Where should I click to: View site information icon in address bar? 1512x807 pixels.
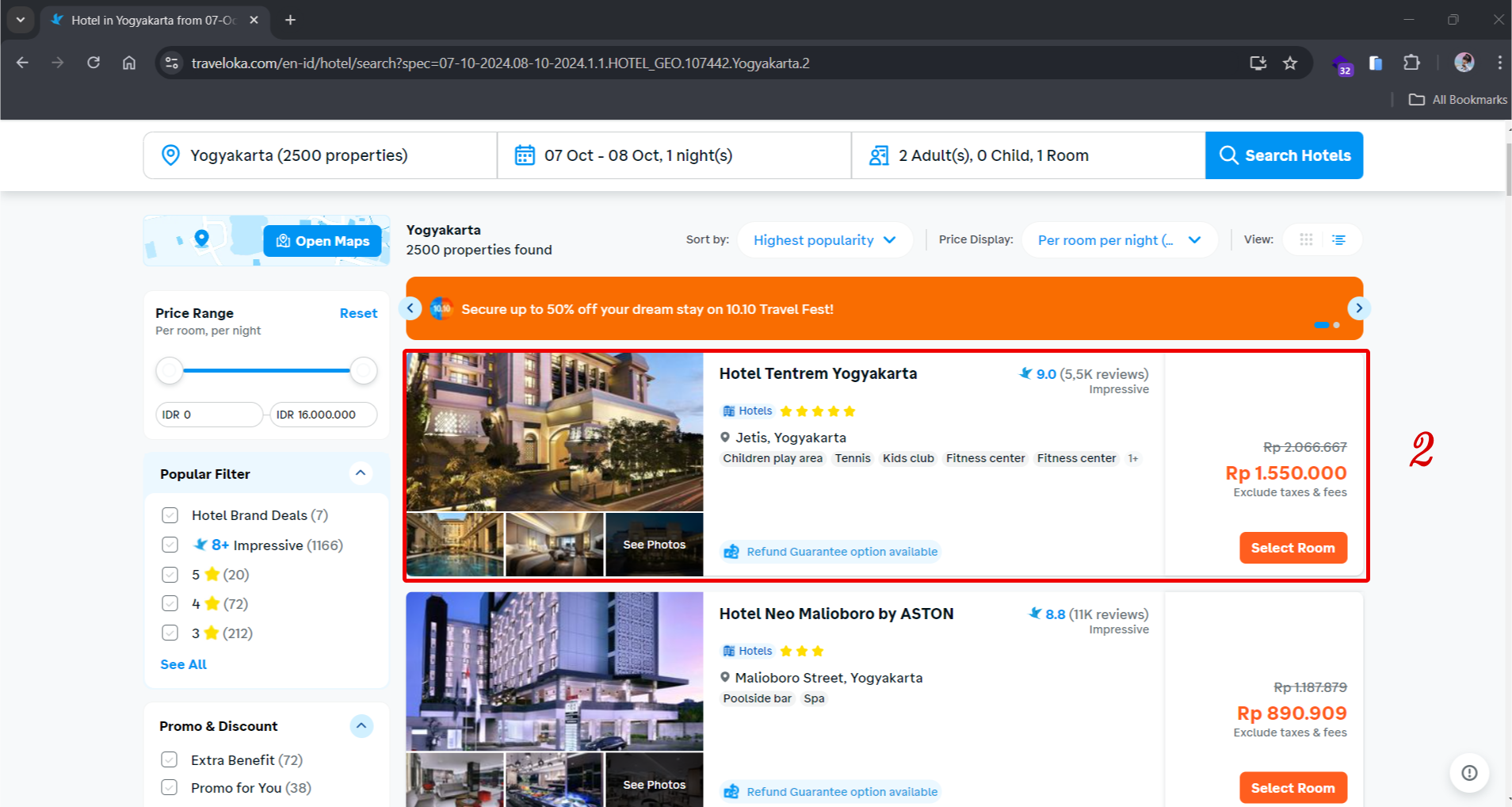(171, 63)
